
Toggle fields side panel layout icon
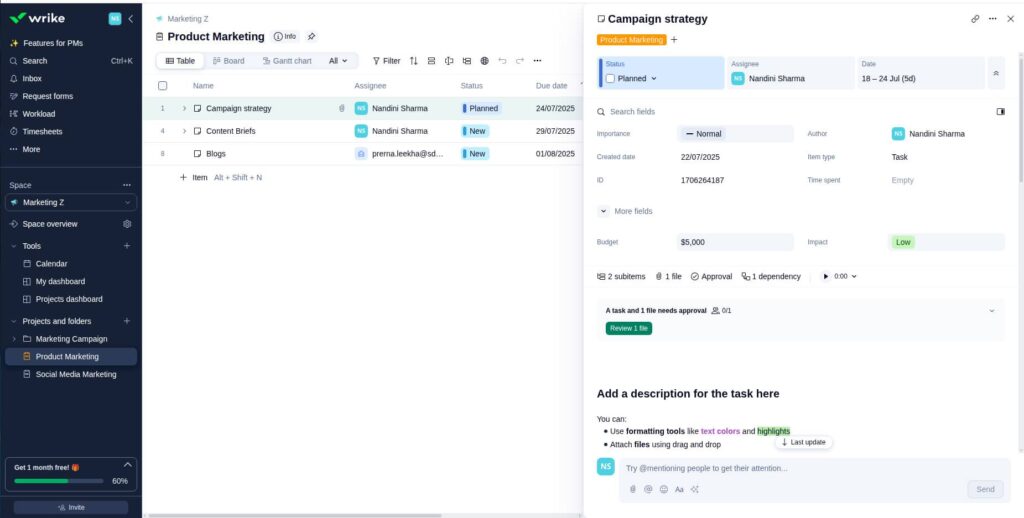tap(1000, 112)
